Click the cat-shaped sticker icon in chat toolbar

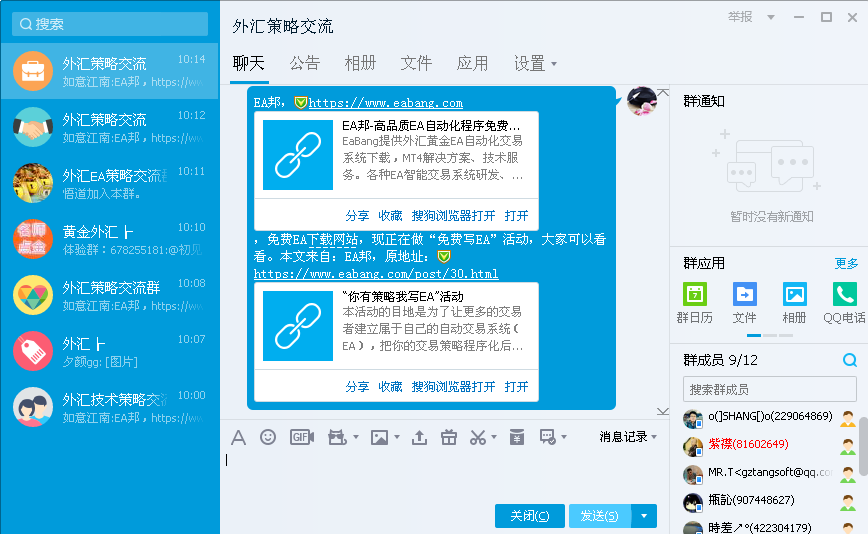coord(337,437)
